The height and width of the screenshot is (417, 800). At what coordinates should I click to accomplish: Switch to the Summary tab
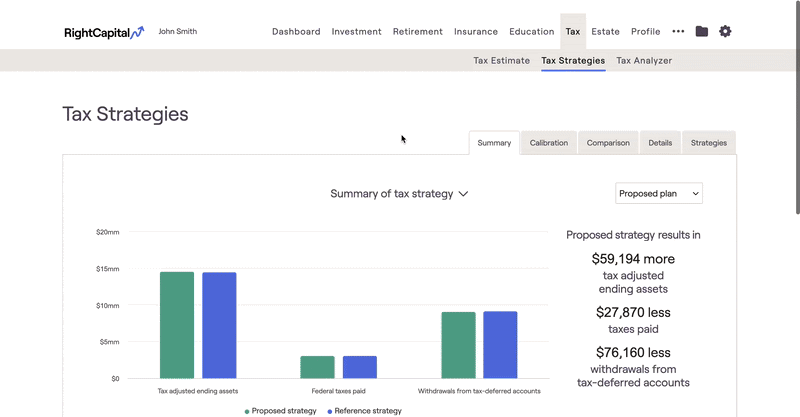(x=494, y=143)
